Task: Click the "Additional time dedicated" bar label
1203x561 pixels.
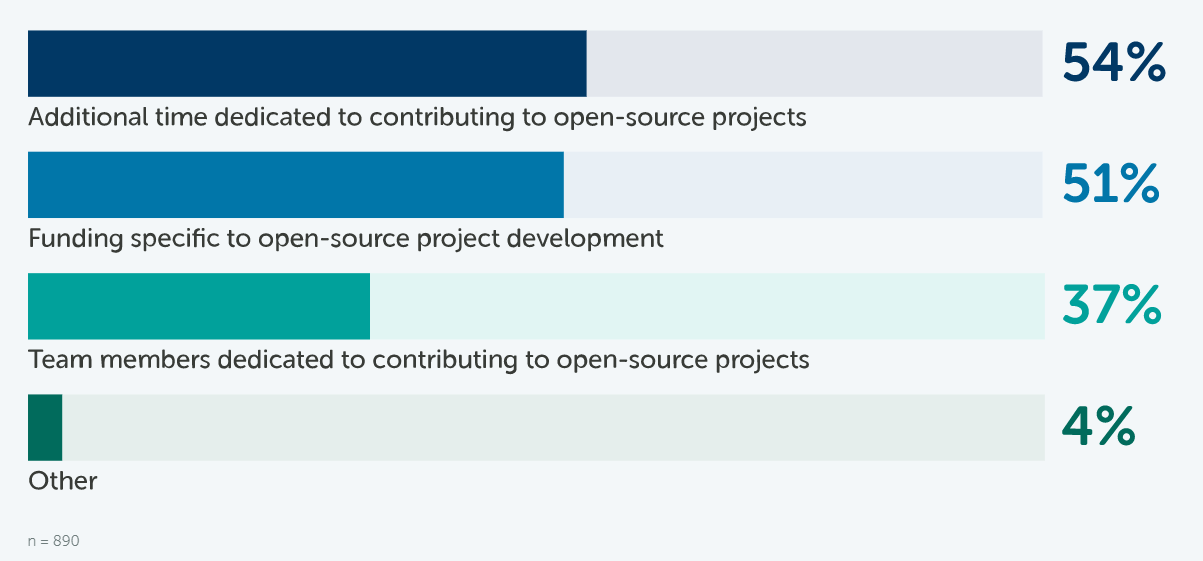Action: pos(417,117)
